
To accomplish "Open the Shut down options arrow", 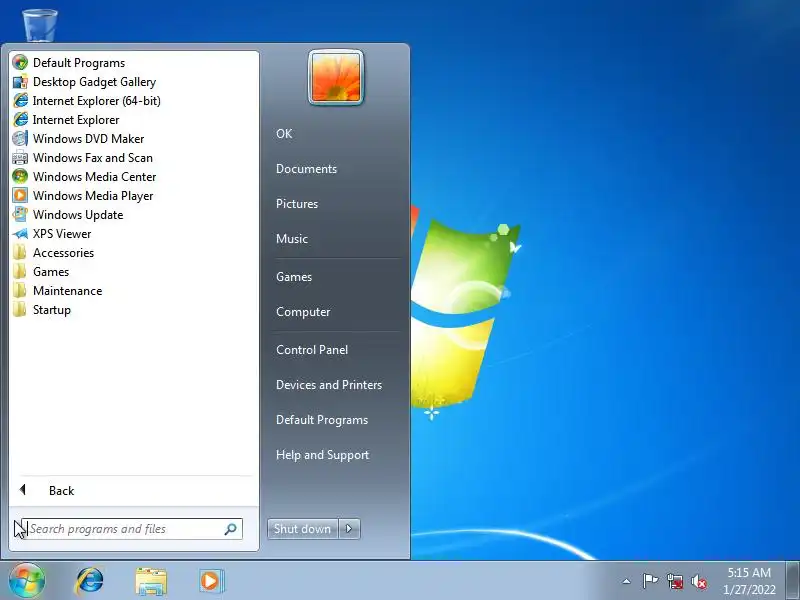I will coord(349,529).
